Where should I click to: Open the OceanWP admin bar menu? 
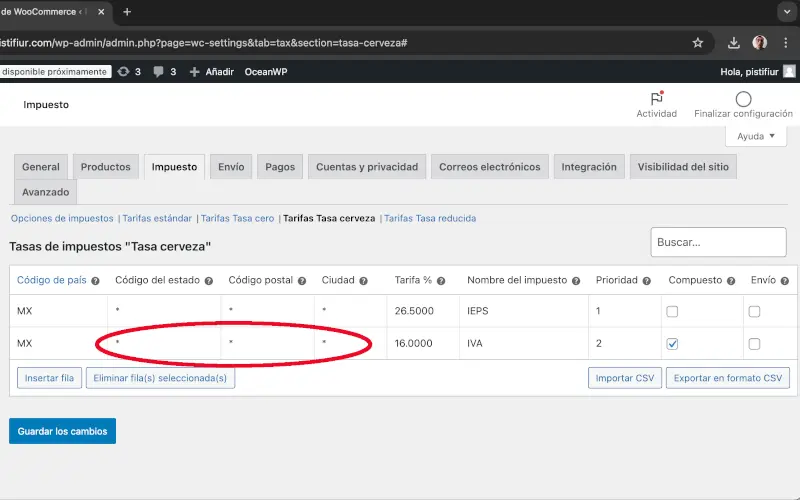click(266, 71)
